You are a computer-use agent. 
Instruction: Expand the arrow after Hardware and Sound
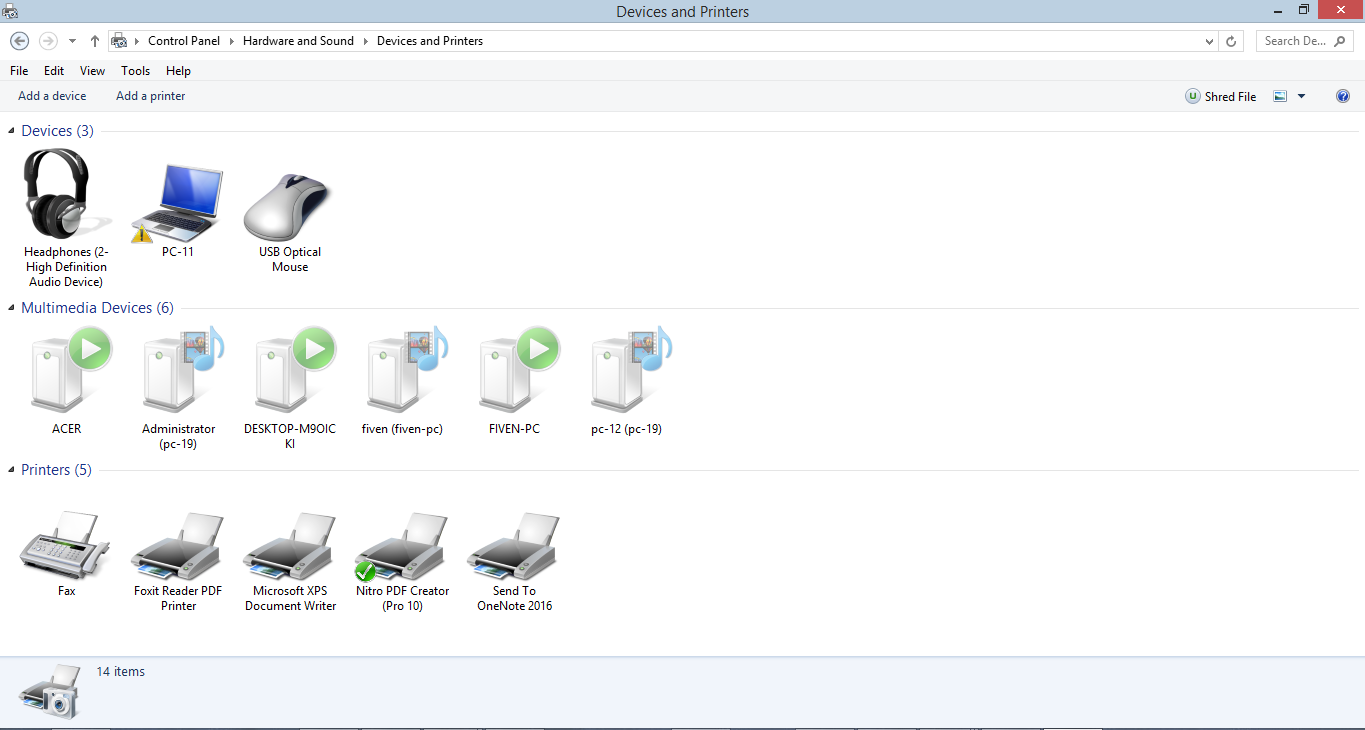coord(365,41)
